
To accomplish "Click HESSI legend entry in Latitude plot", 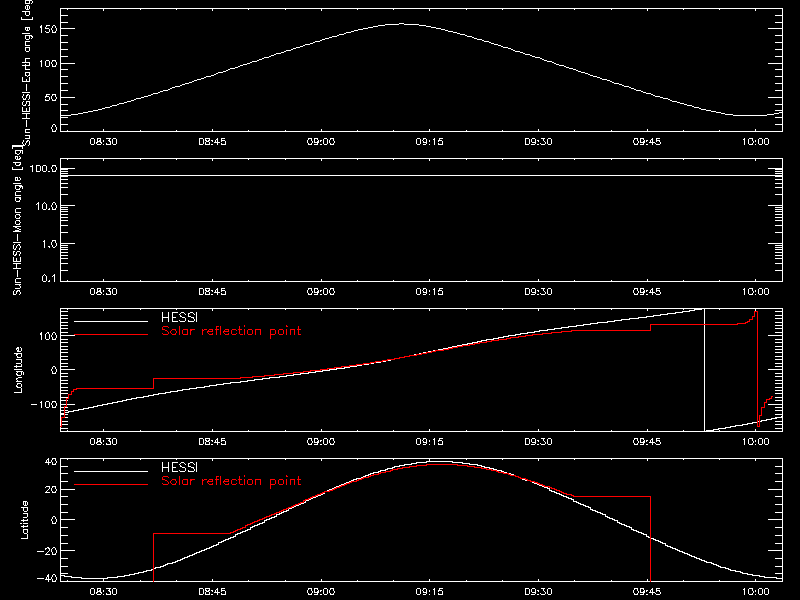I will coord(179,467).
